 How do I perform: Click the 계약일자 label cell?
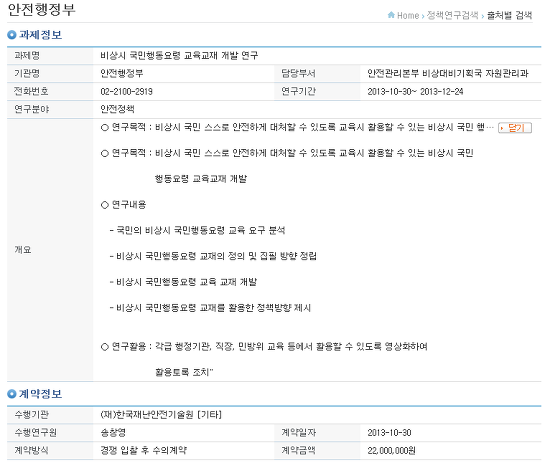coord(317,432)
